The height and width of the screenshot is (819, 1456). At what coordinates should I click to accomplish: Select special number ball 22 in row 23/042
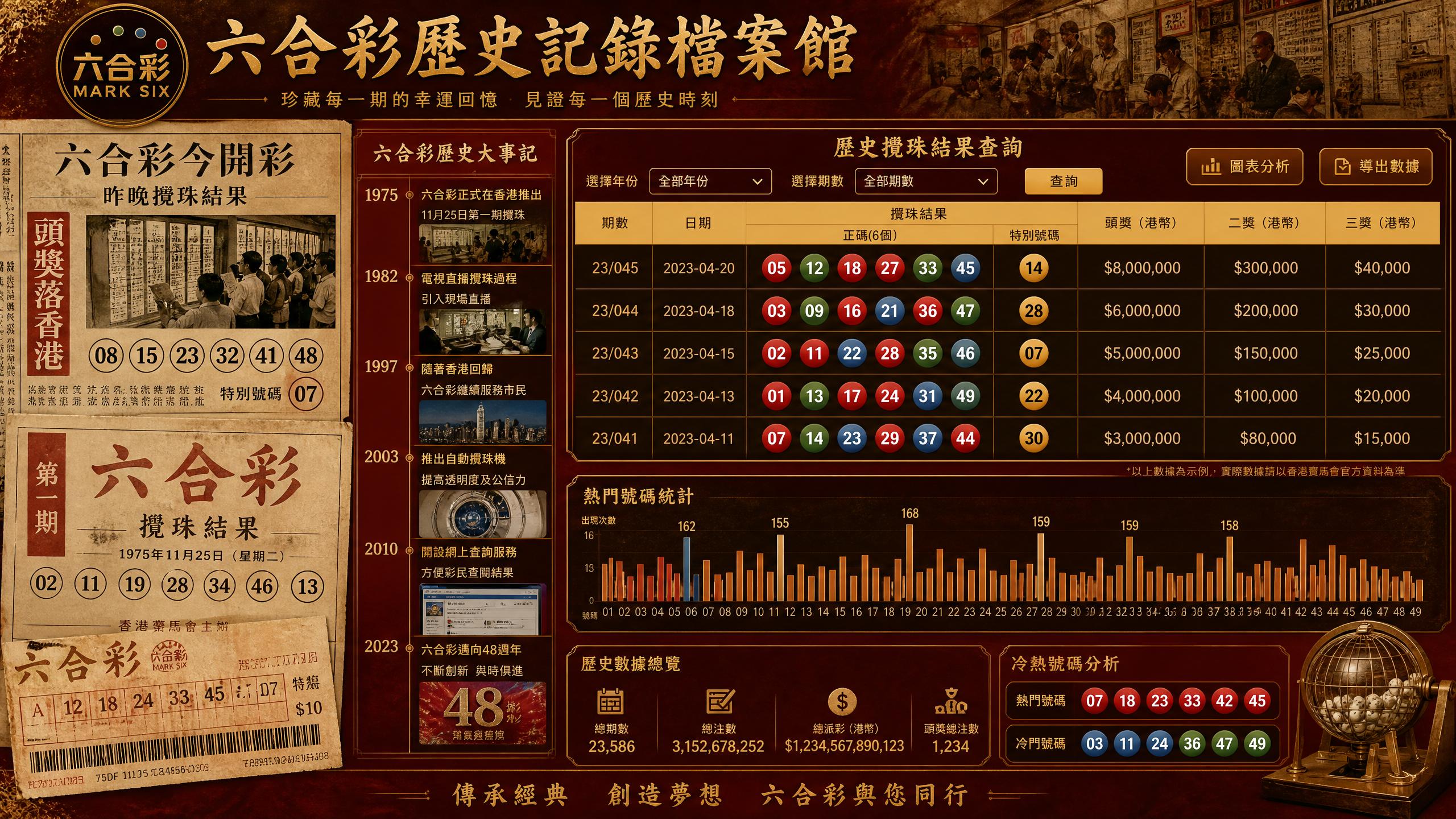point(1034,396)
